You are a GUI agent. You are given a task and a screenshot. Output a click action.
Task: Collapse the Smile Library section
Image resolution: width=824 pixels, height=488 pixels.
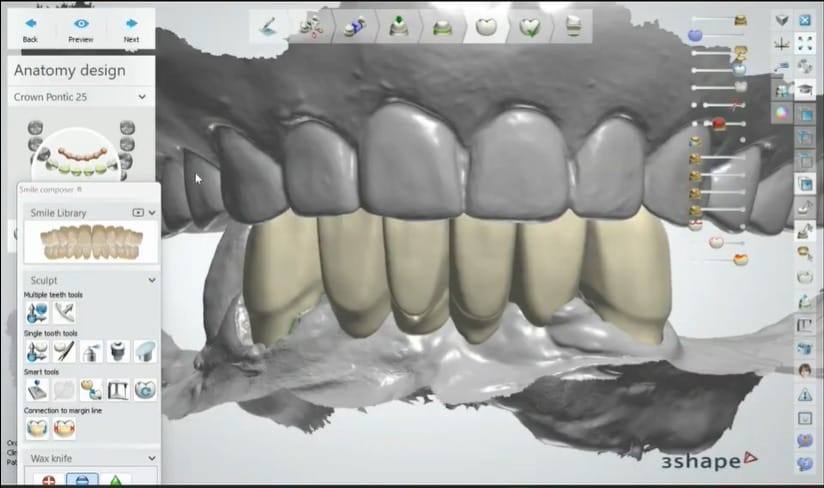point(152,213)
